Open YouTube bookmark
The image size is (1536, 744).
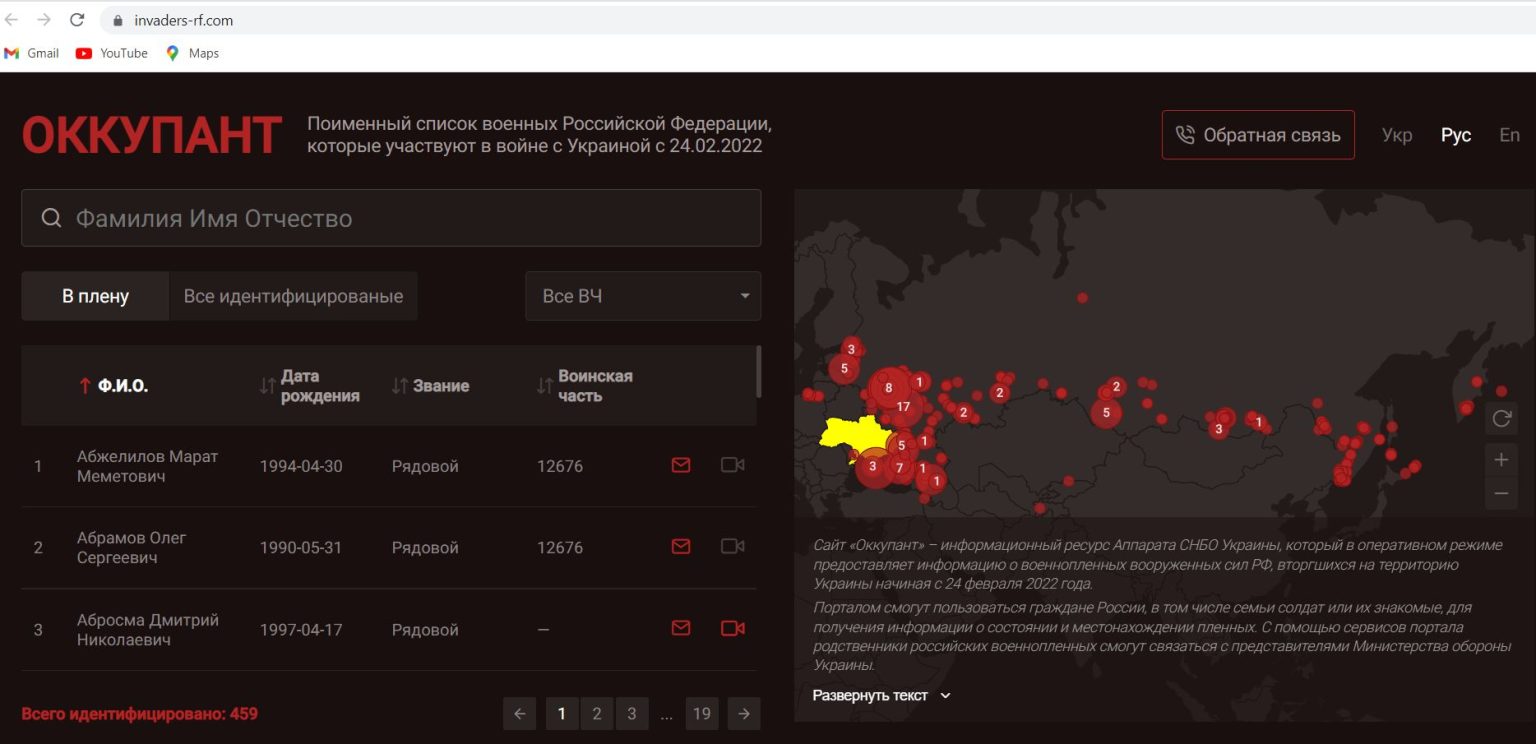[112, 53]
